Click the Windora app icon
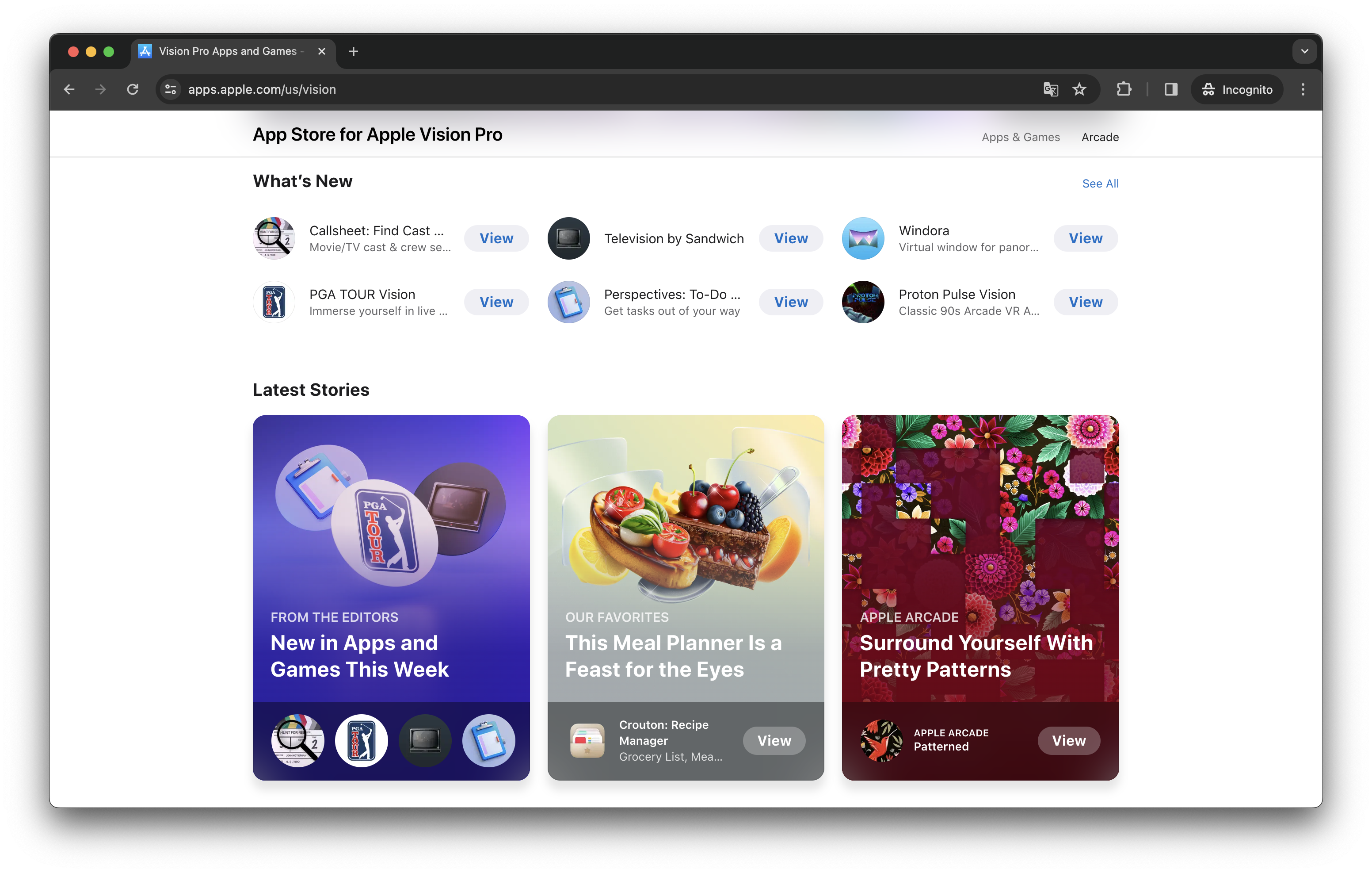1372x873 pixels. (x=863, y=238)
